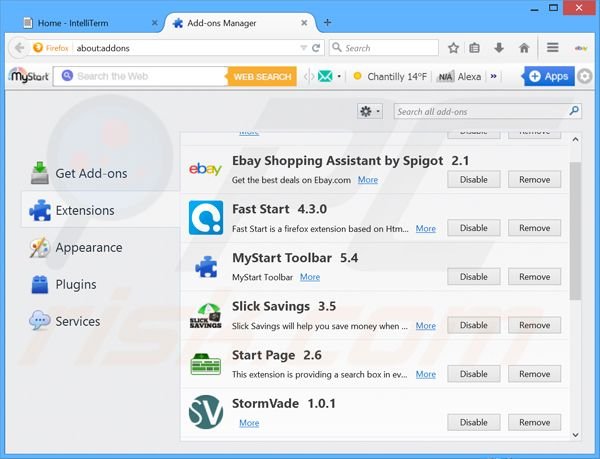Remove the Start Page extension
This screenshot has width=600, height=459.
click(x=535, y=374)
